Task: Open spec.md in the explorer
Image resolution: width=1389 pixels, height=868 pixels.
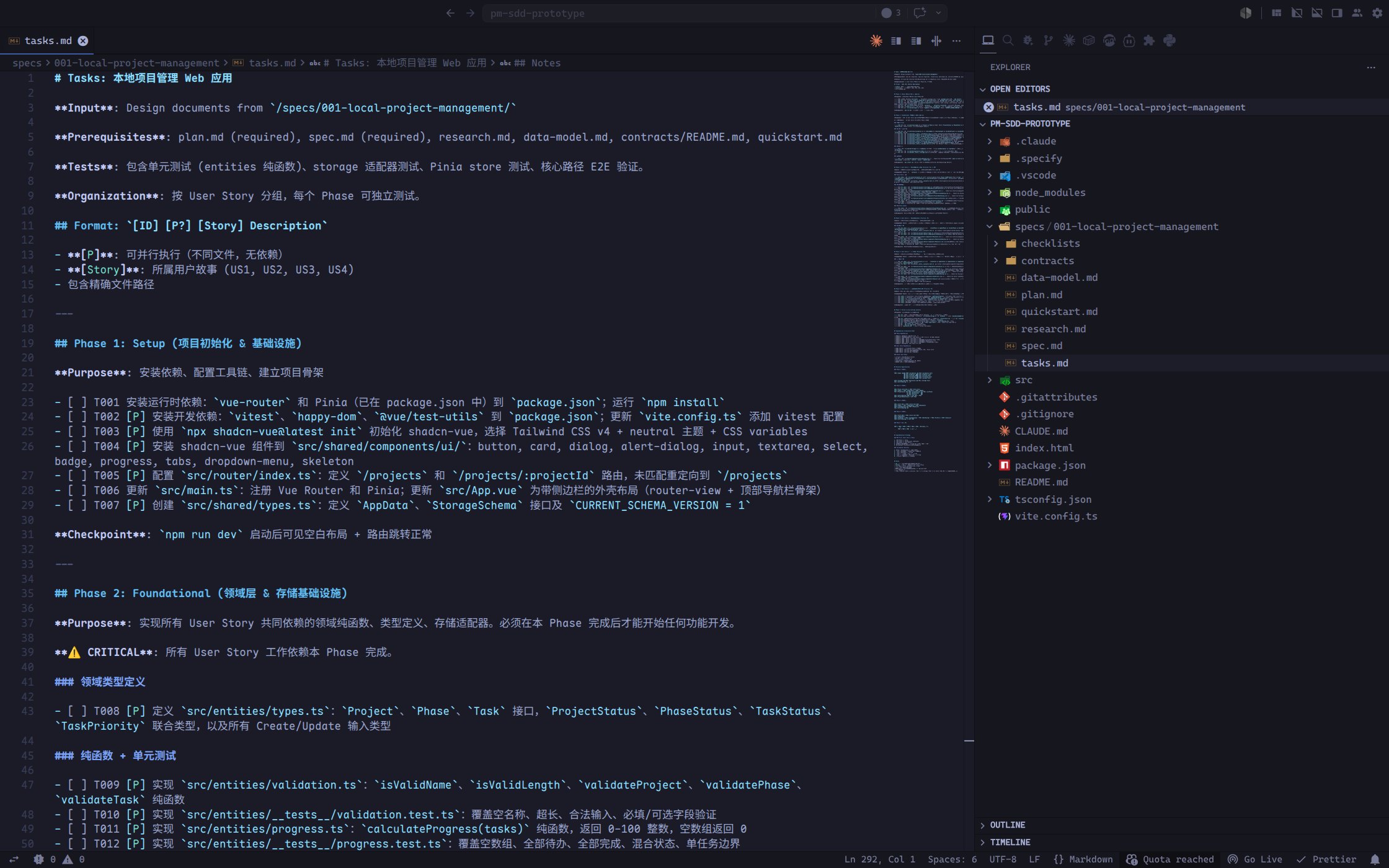Action: pos(1041,346)
